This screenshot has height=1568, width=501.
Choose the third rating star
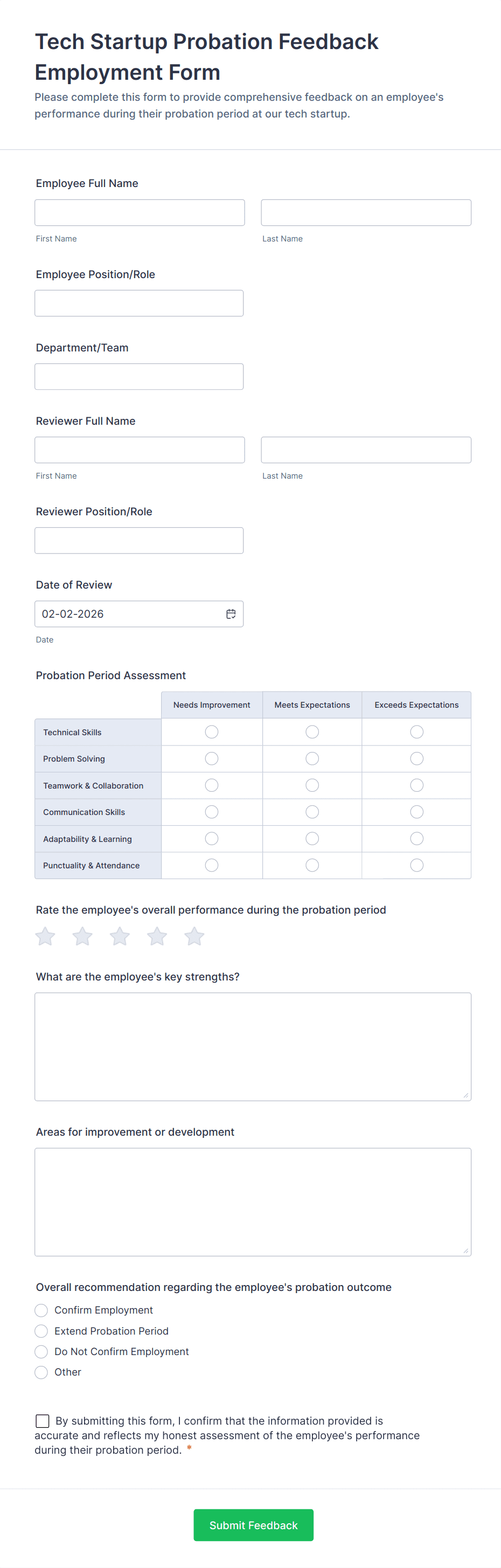(x=120, y=936)
